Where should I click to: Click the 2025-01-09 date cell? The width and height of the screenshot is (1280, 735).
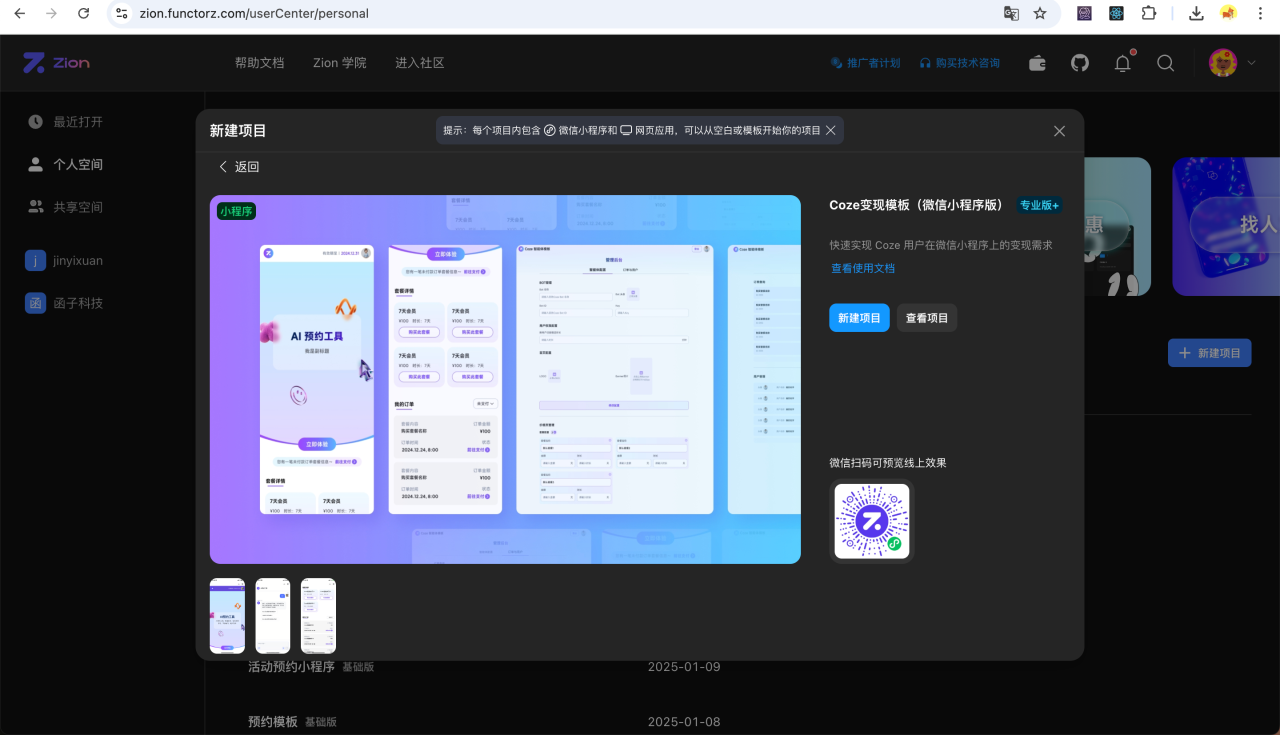(684, 667)
